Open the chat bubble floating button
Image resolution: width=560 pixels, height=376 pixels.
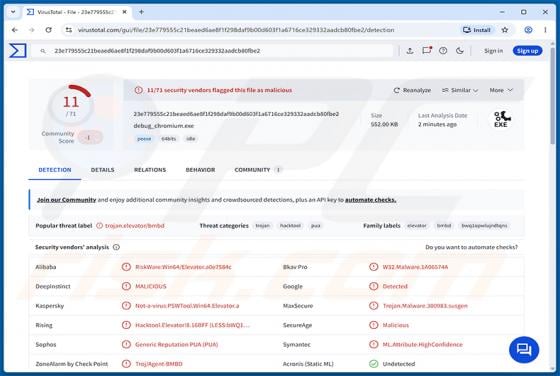click(x=524, y=350)
